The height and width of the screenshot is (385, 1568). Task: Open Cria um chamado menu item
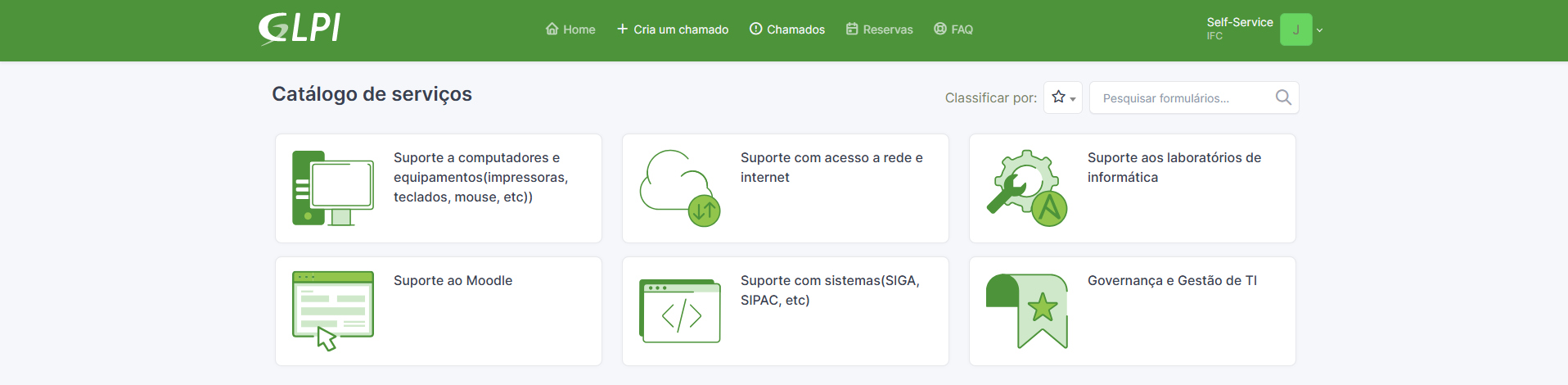tap(673, 29)
